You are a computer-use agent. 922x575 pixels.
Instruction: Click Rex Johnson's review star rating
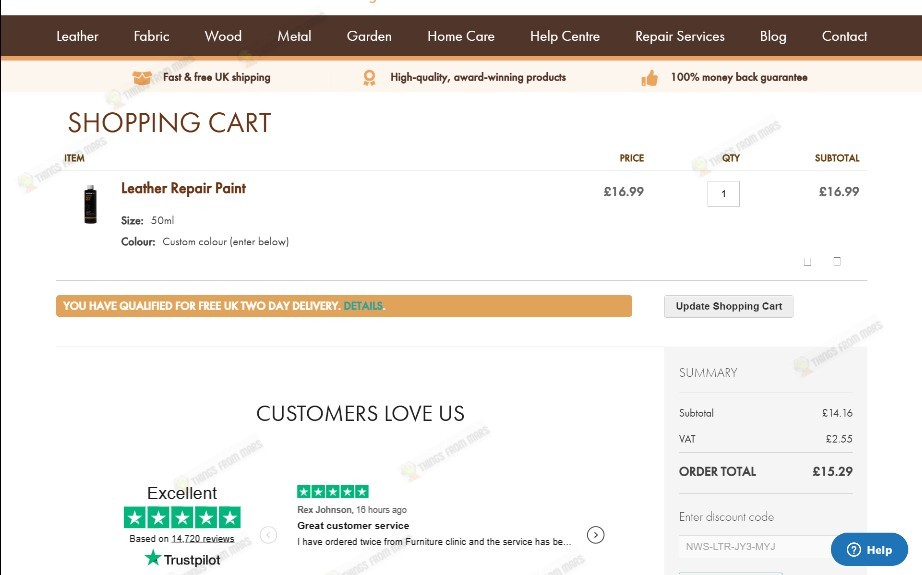click(333, 492)
